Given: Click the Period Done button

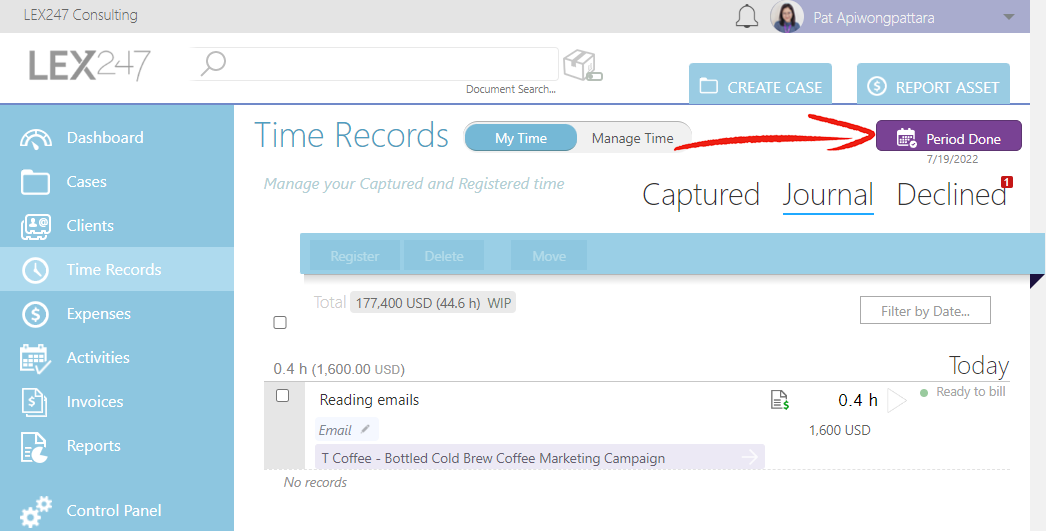Looking at the screenshot, I should 949,136.
